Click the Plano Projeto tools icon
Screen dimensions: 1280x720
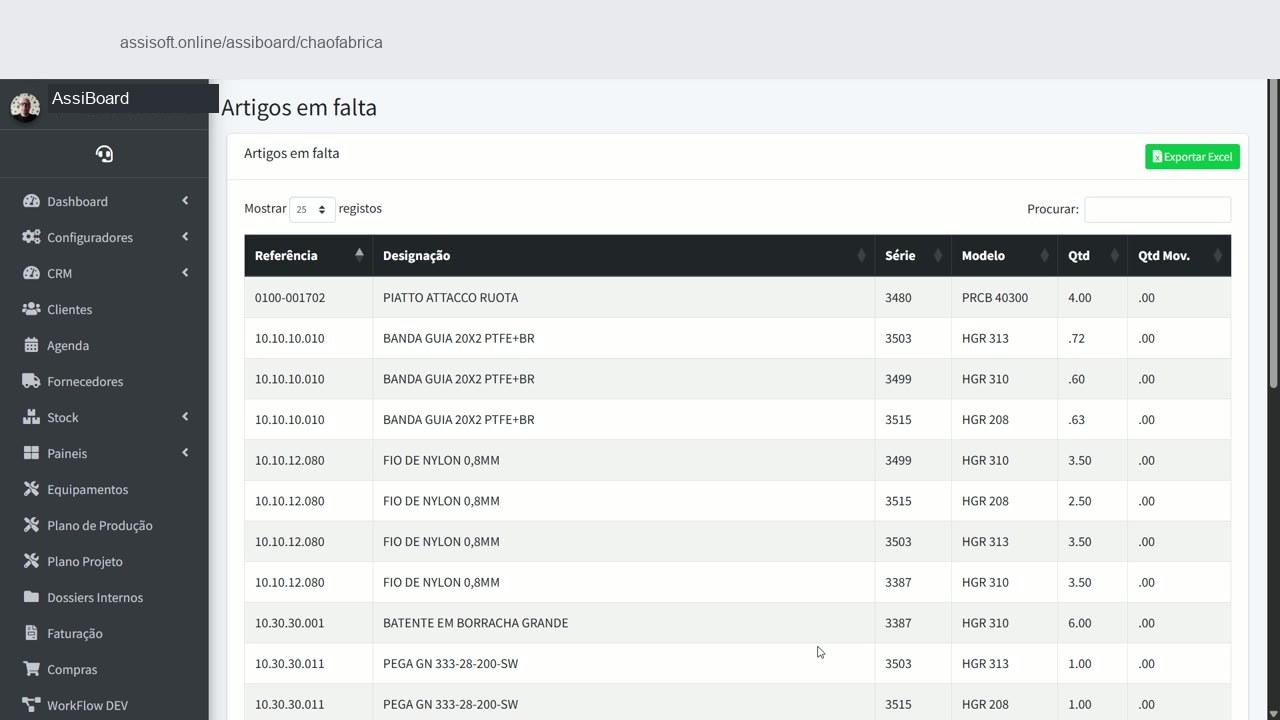31,561
